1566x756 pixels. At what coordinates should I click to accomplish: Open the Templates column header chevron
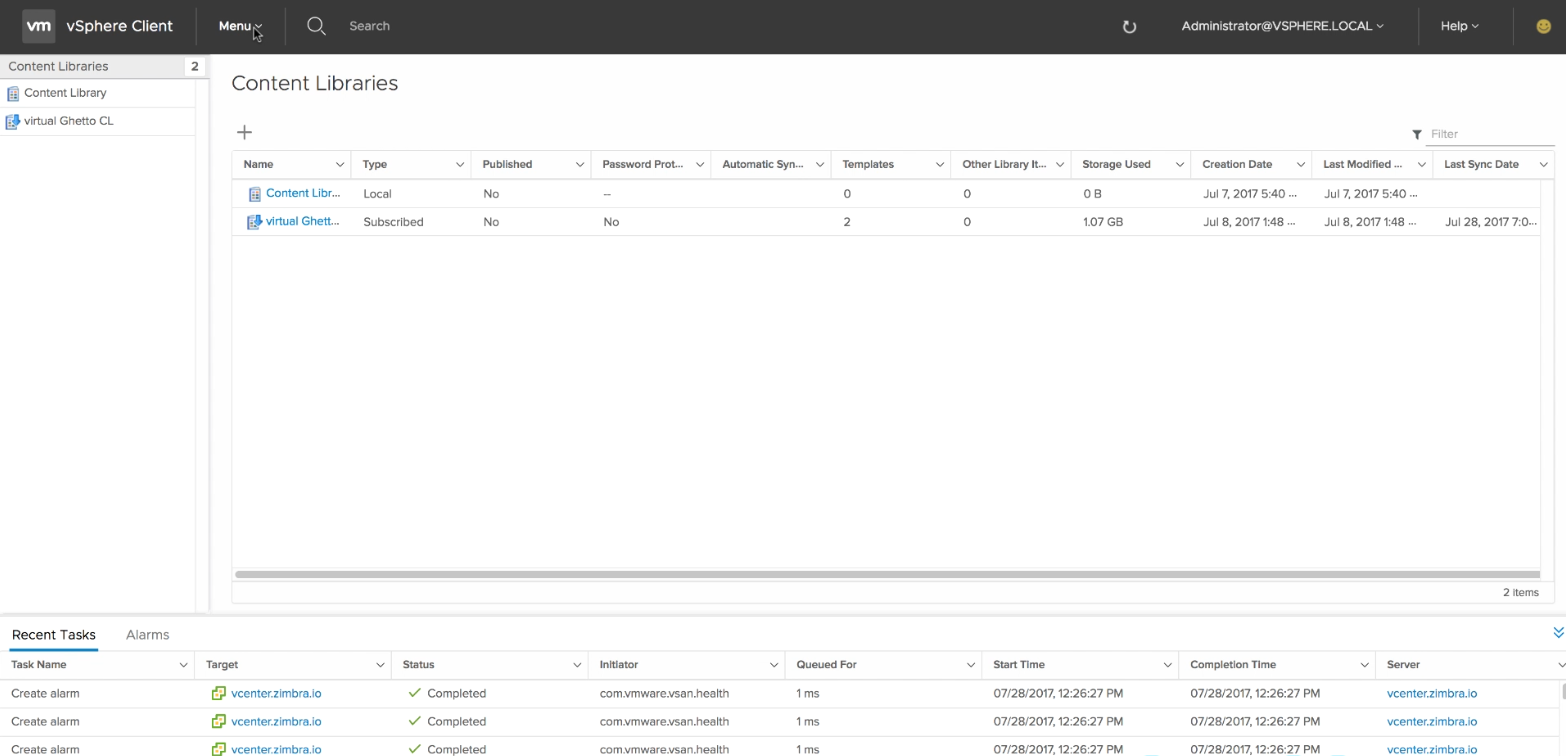(940, 164)
